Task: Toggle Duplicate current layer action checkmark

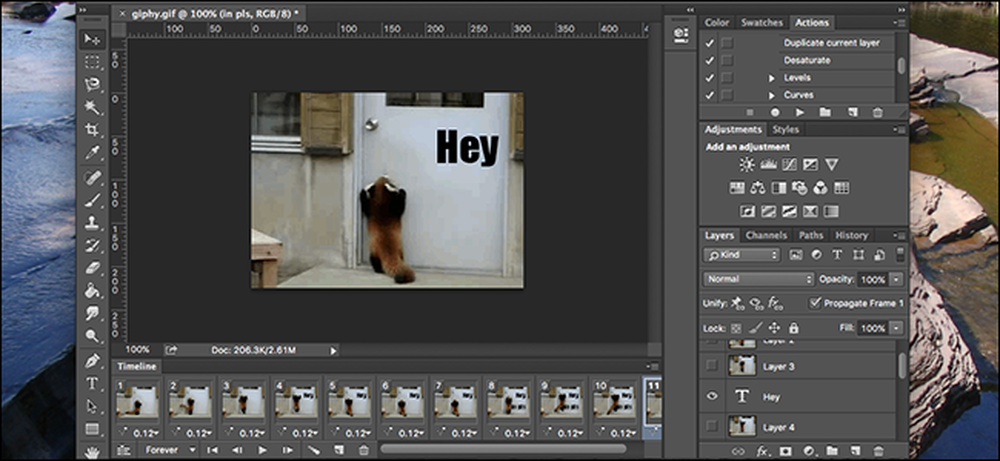Action: click(709, 43)
